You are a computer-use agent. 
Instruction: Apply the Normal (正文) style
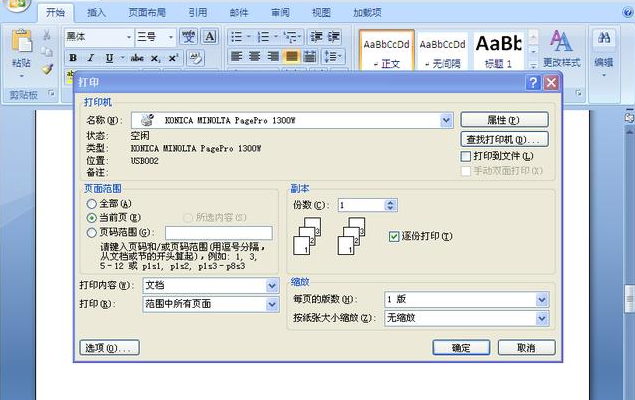[x=387, y=51]
